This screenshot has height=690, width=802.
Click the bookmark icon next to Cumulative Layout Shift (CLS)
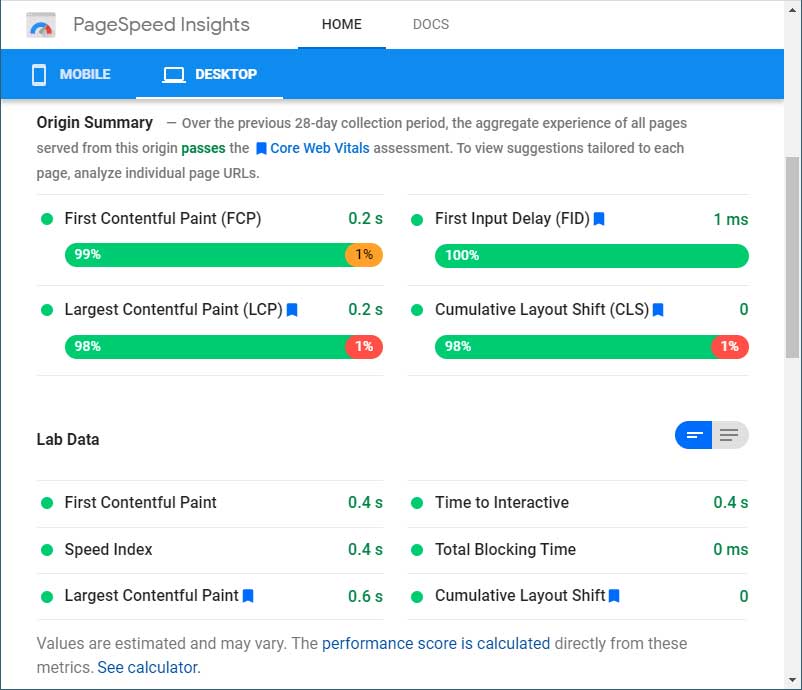point(658,310)
